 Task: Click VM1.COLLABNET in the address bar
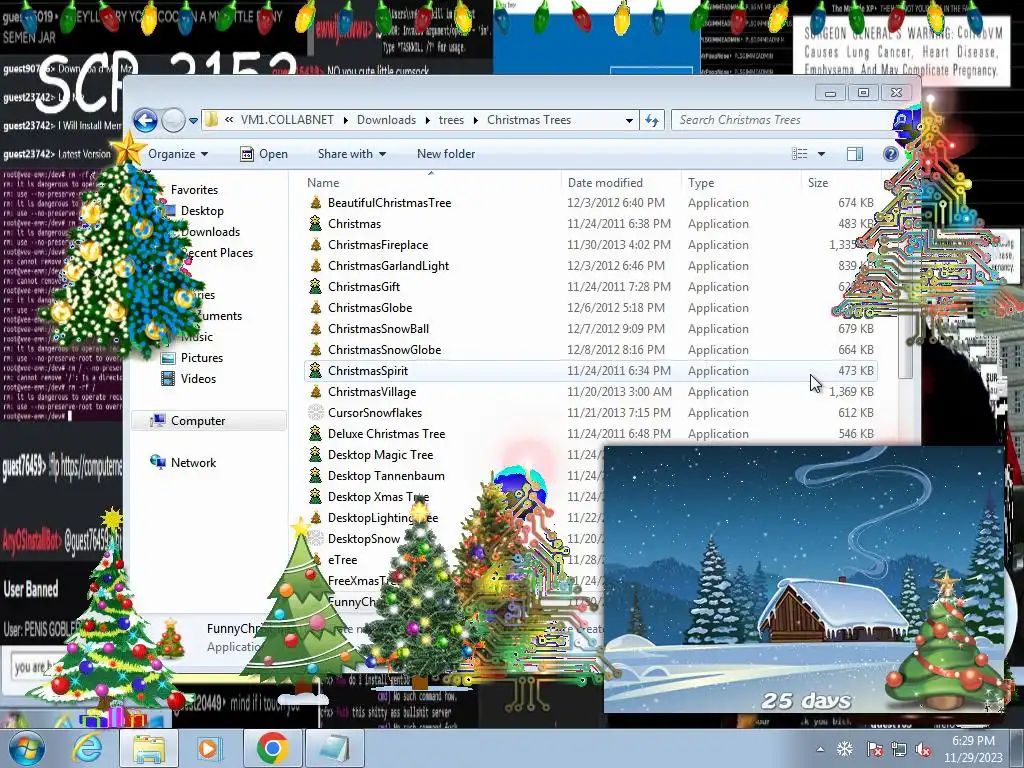(x=287, y=120)
